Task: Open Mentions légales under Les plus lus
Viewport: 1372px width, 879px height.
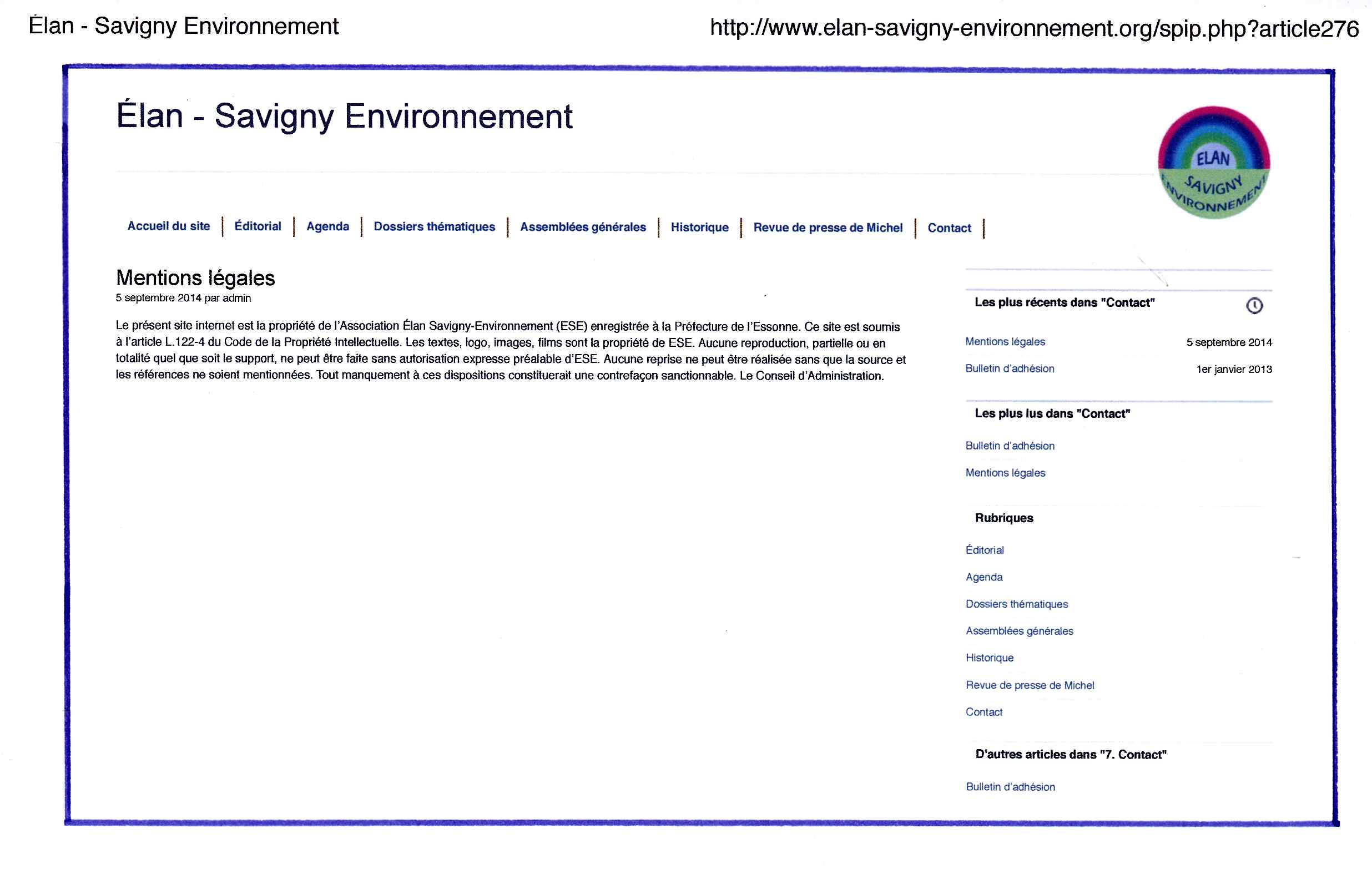Action: [1005, 473]
